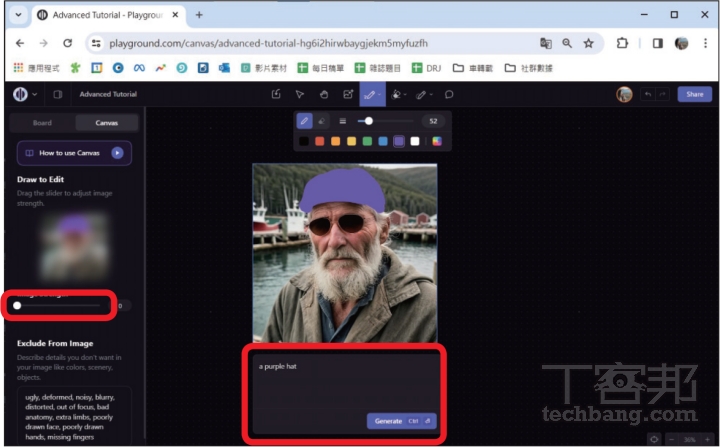Expand the object eraser tool dropdown arrow

pos(405,95)
